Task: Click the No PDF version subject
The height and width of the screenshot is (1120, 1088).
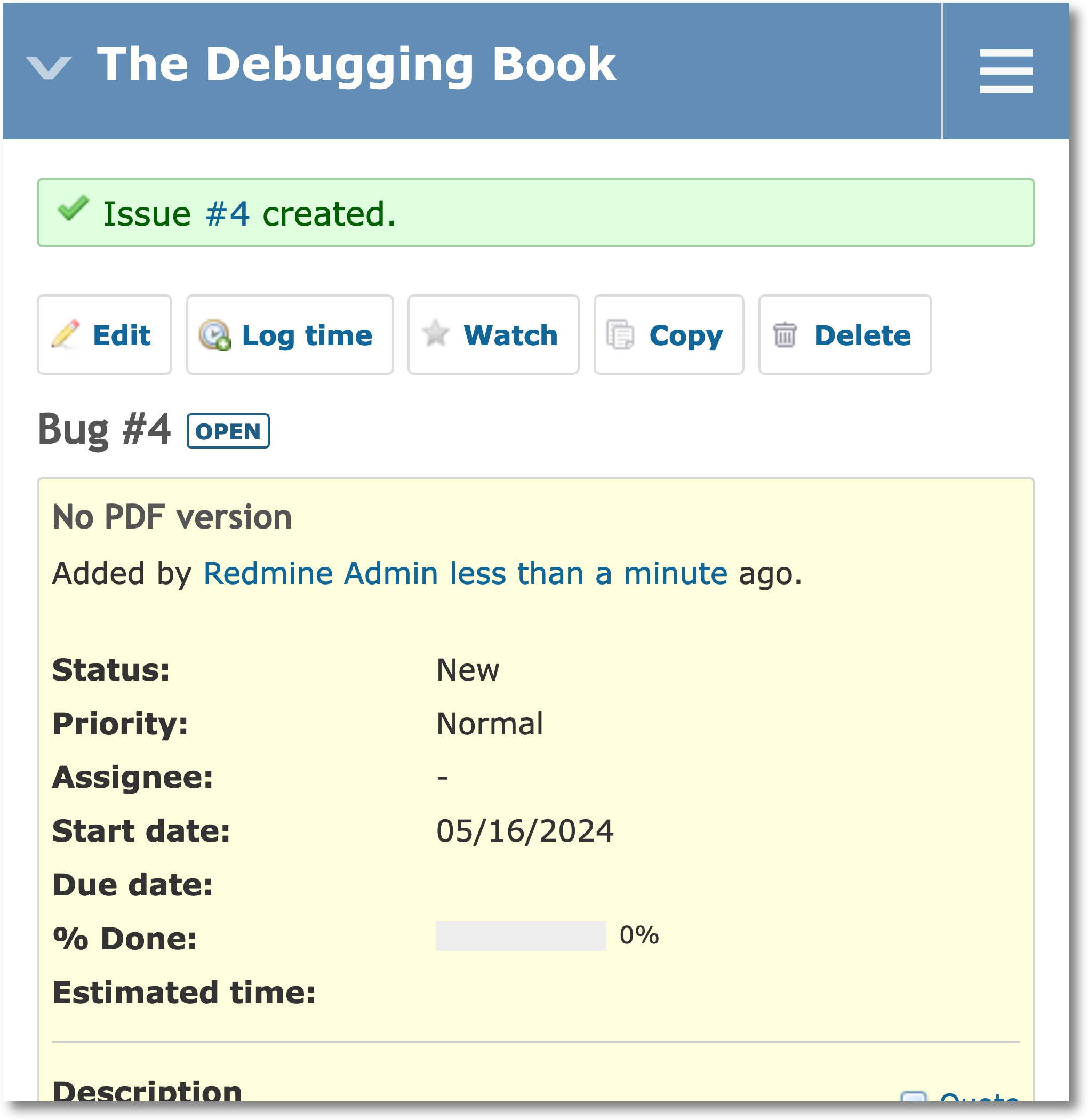Action: 172,517
